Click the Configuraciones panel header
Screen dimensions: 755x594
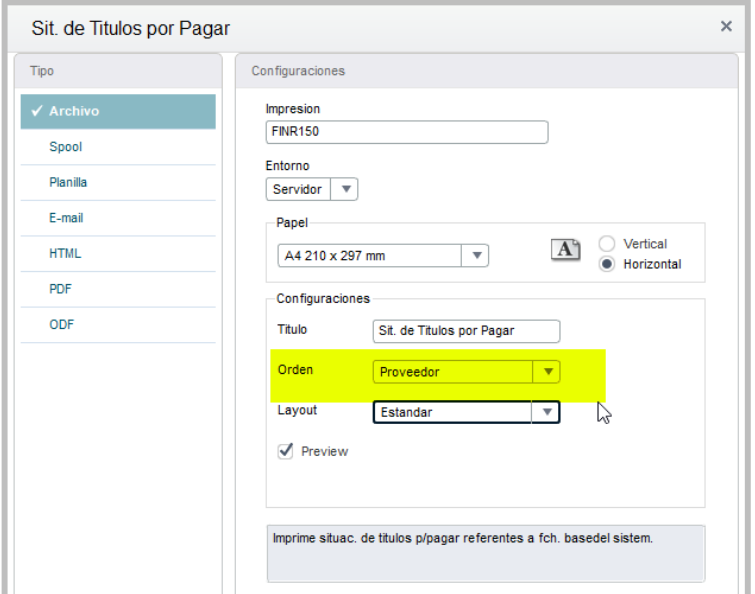(486, 71)
